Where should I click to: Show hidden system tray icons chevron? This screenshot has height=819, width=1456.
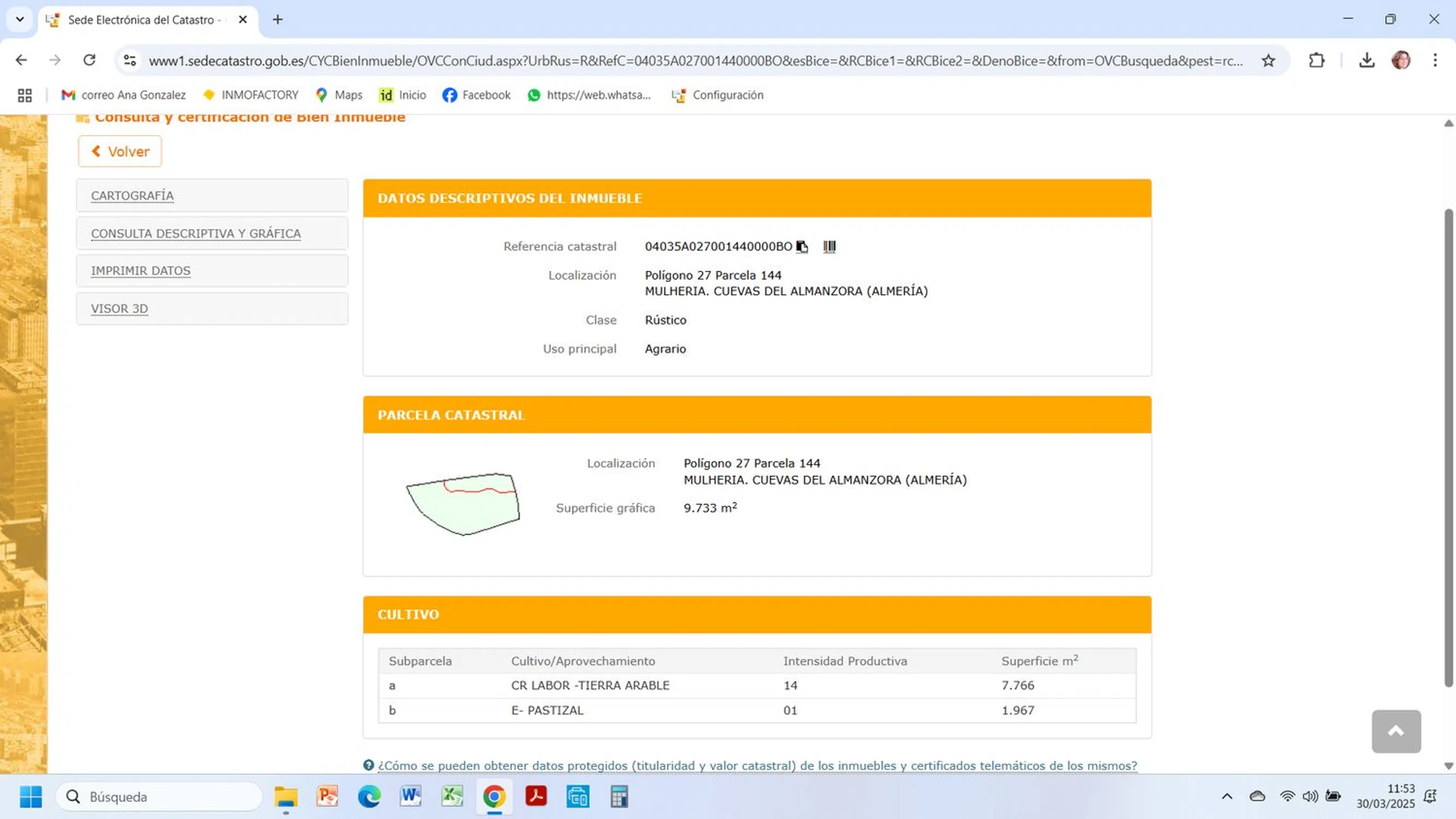tap(1227, 797)
